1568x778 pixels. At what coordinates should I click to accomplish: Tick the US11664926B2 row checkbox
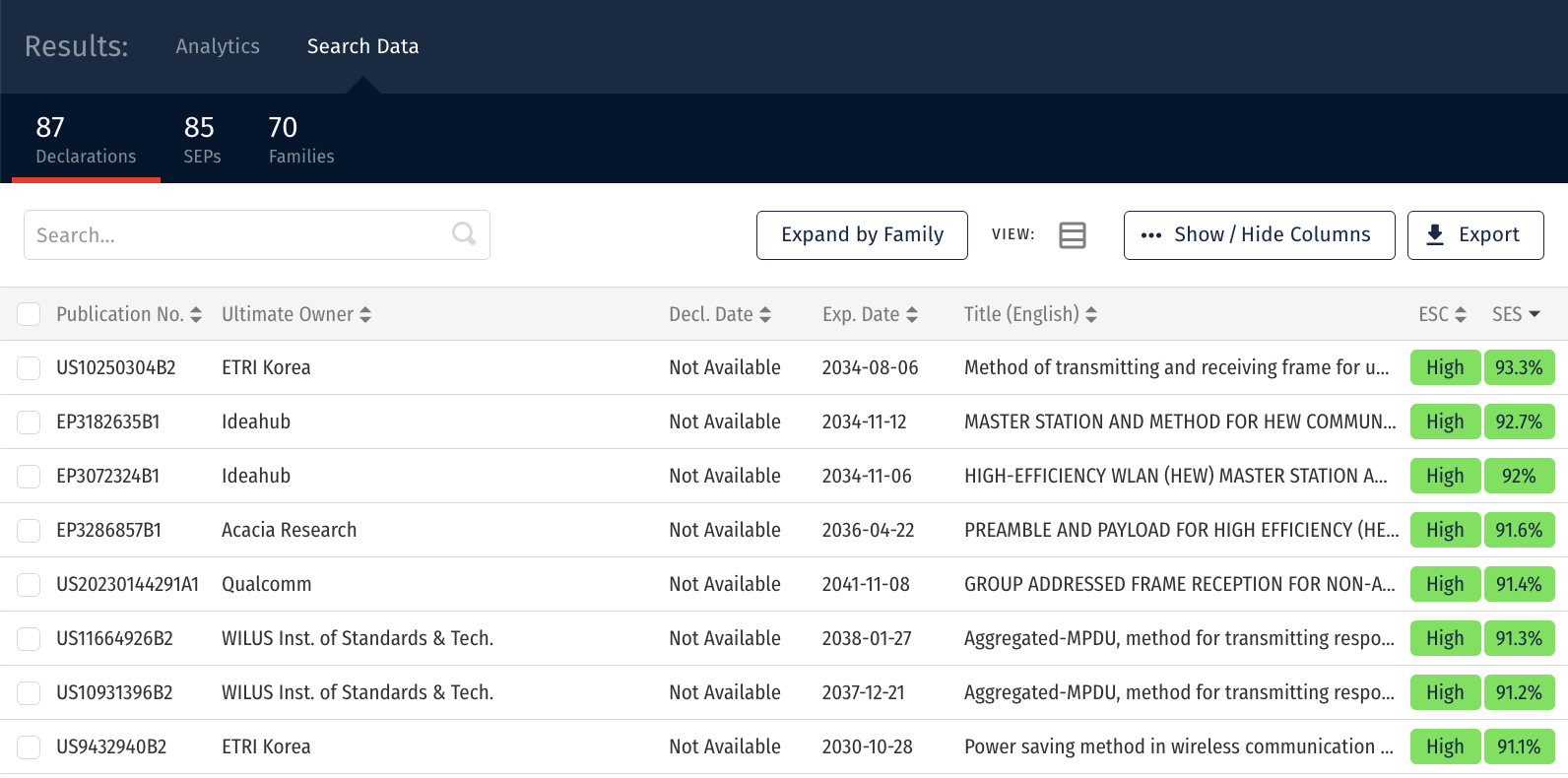pyautogui.click(x=29, y=639)
